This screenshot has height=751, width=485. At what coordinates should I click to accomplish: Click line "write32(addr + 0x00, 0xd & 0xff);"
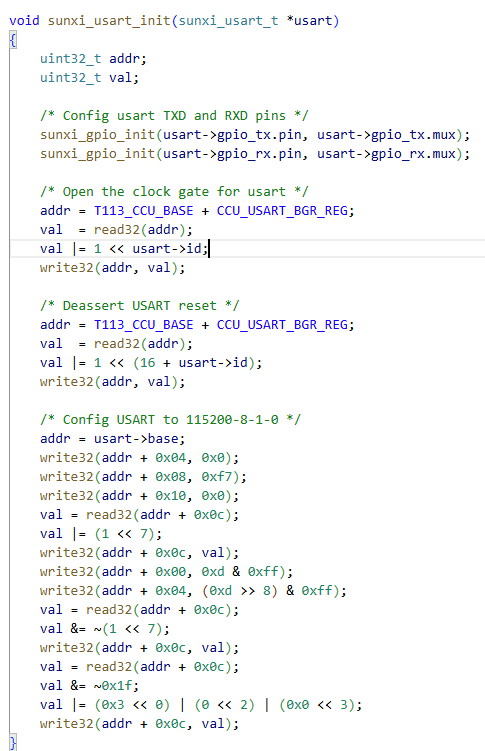click(x=166, y=571)
